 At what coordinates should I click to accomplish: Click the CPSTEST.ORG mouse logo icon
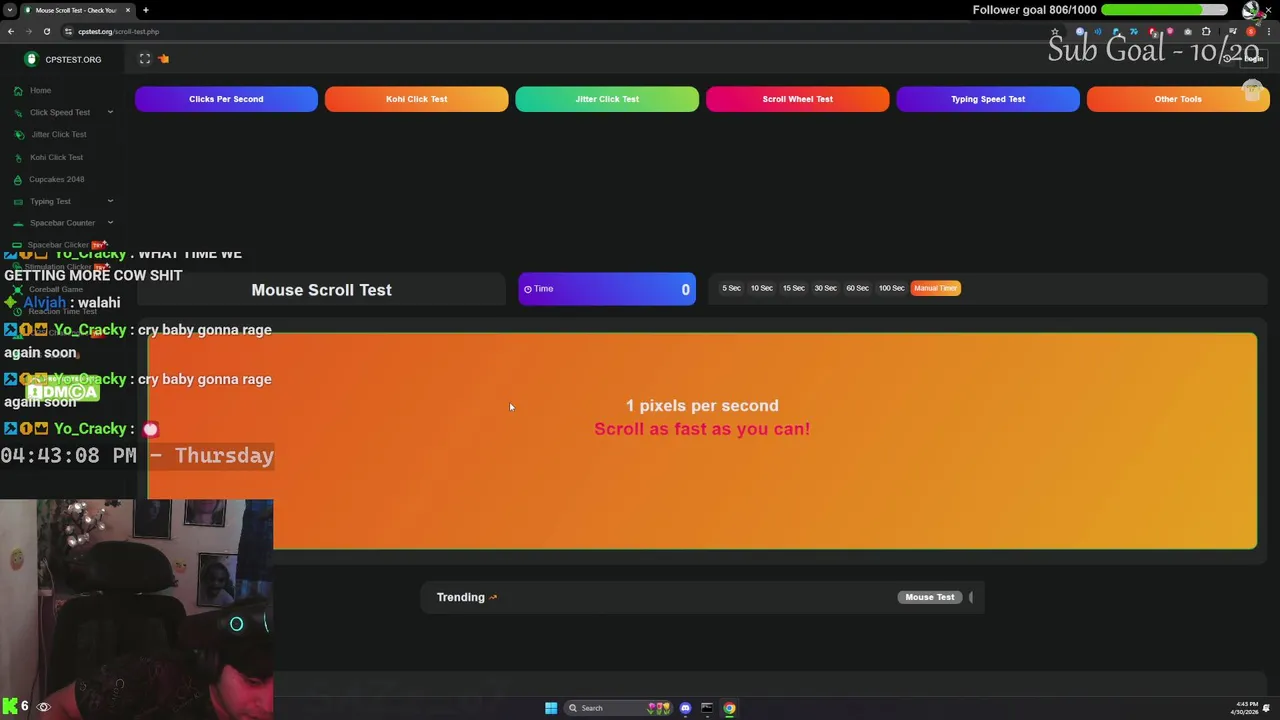coord(31,59)
